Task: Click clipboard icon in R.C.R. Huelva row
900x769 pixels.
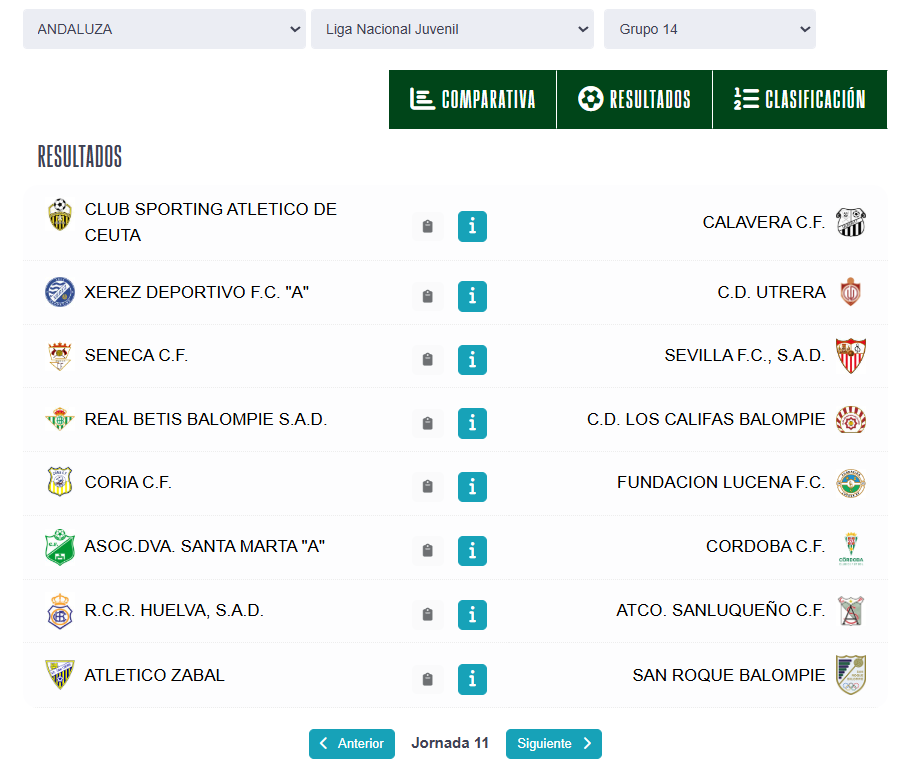Action: click(428, 615)
